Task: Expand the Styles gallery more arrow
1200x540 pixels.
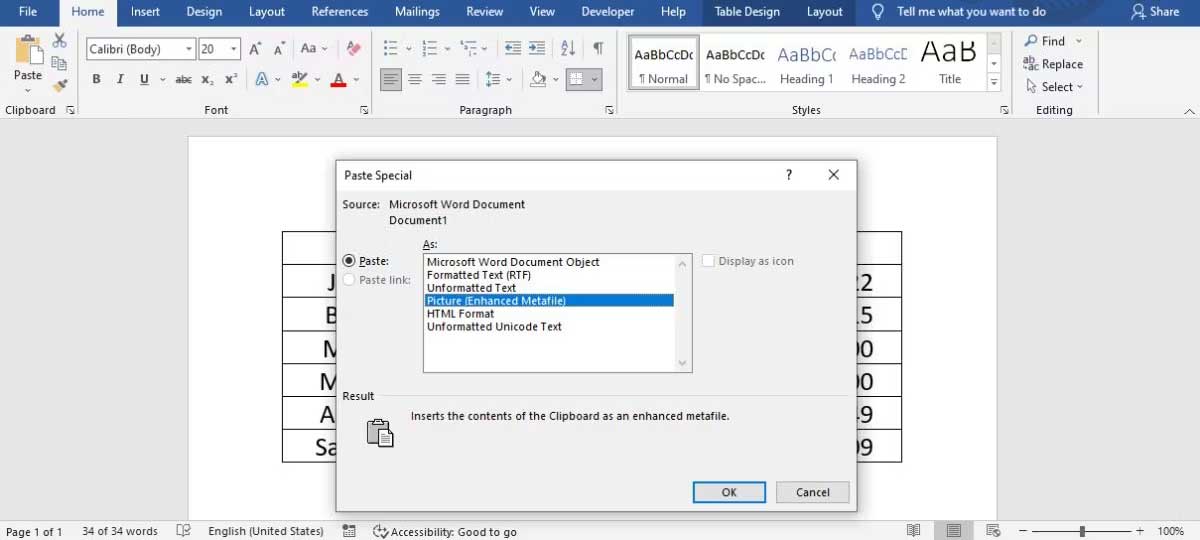Action: pos(994,84)
